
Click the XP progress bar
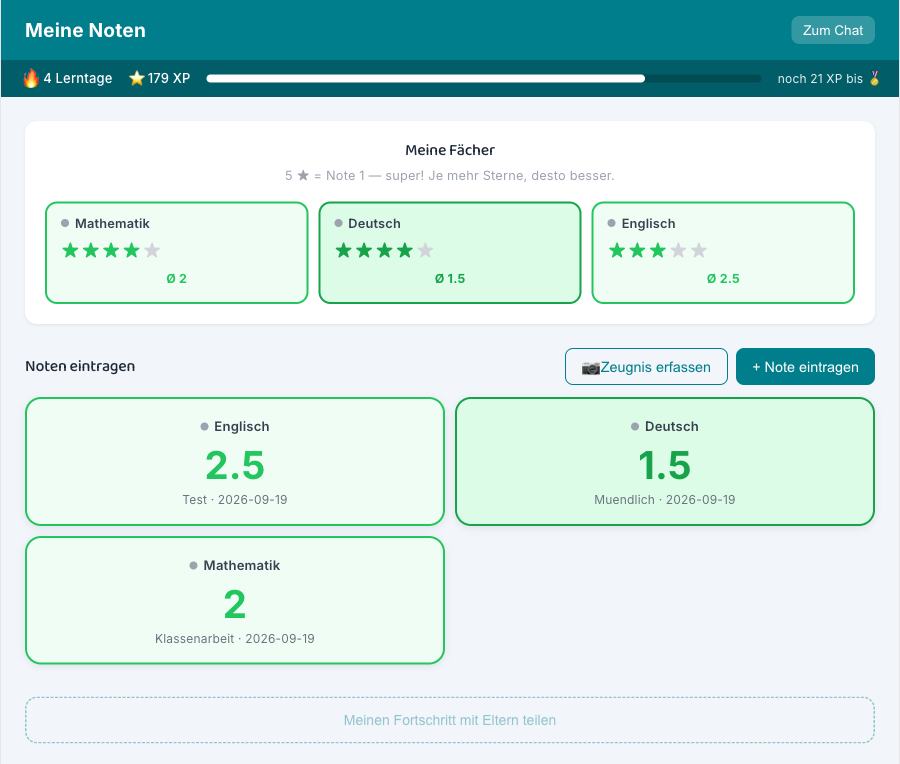(483, 79)
